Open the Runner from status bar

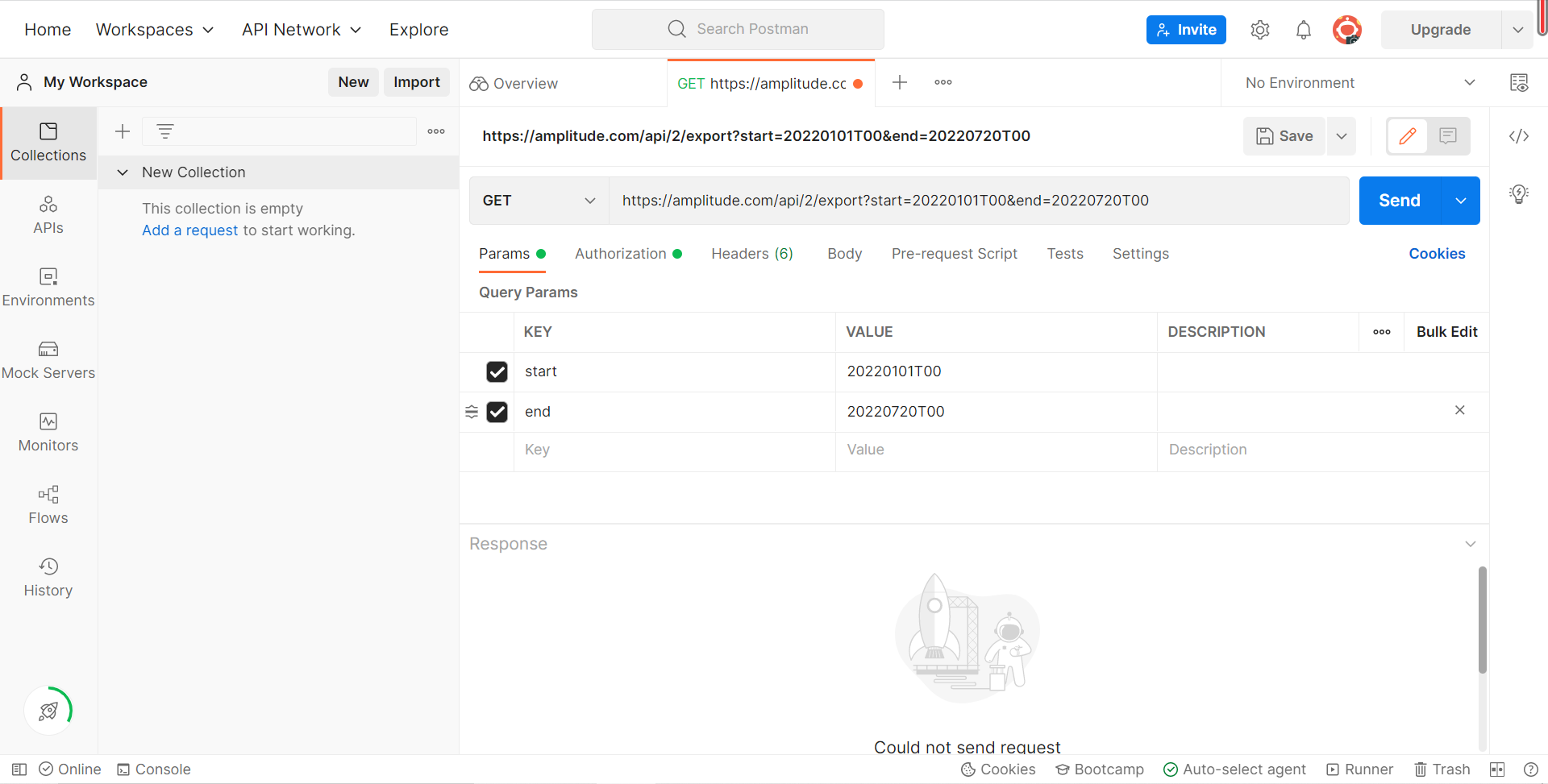(1360, 769)
